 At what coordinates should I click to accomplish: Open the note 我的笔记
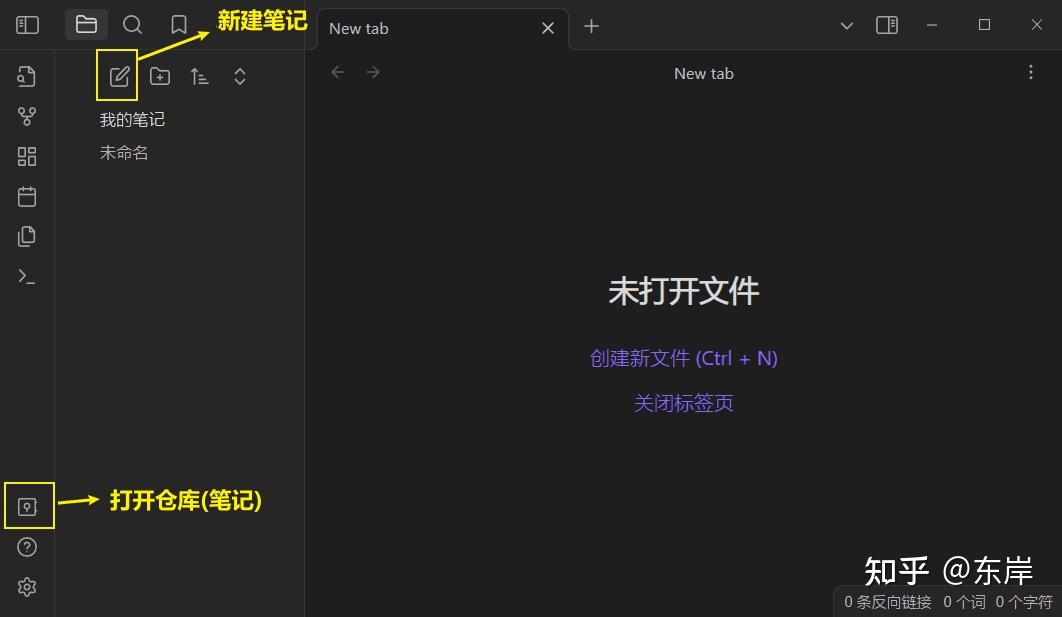tap(131, 119)
